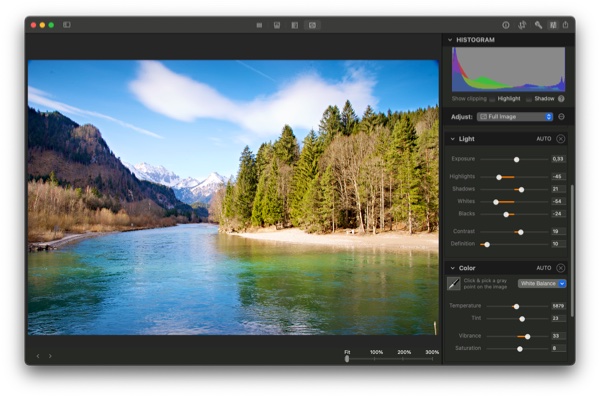The image size is (600, 398).
Task: Set zoom to 100%
Action: [x=376, y=352]
